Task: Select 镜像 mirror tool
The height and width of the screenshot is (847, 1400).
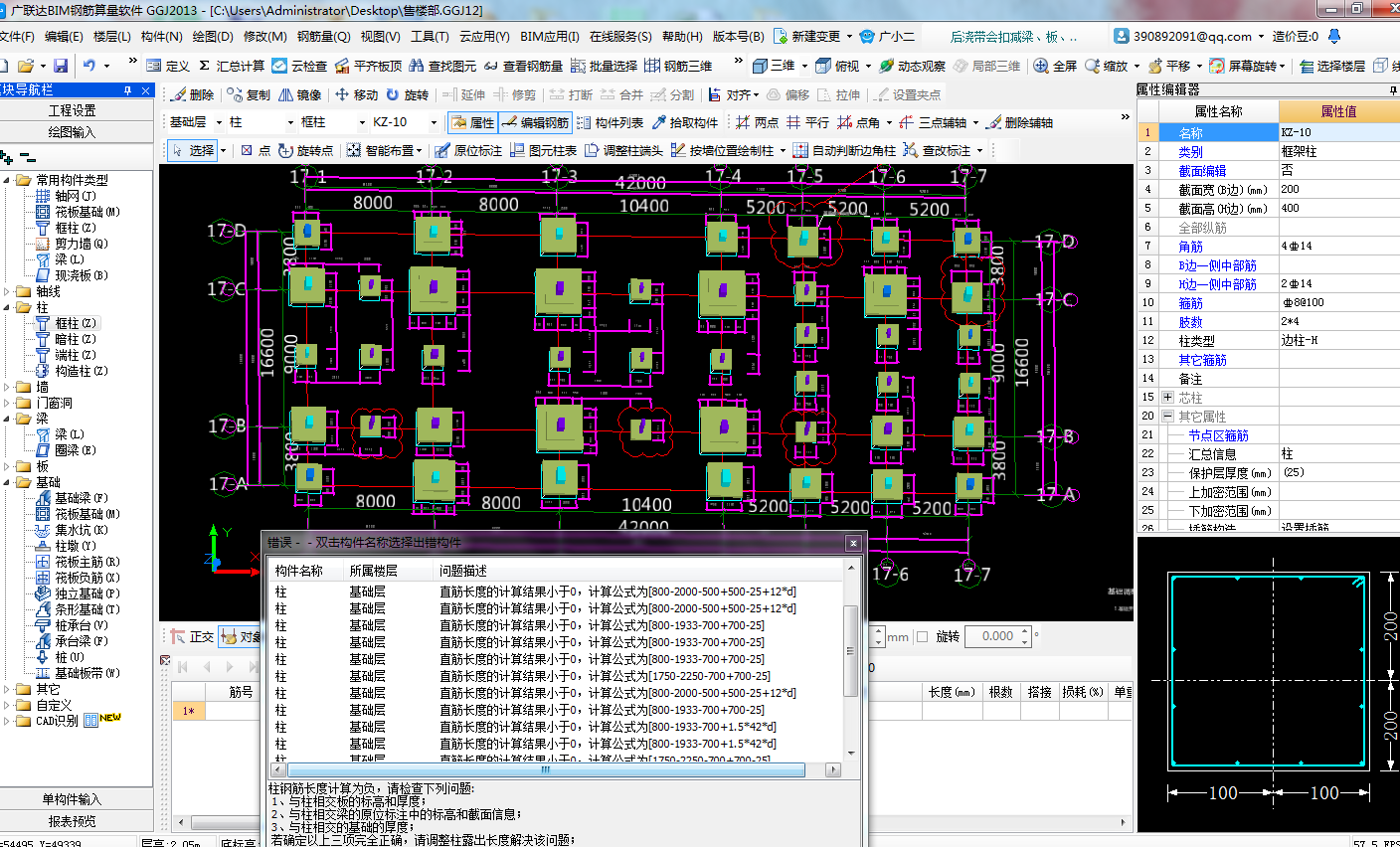Action: coord(300,94)
